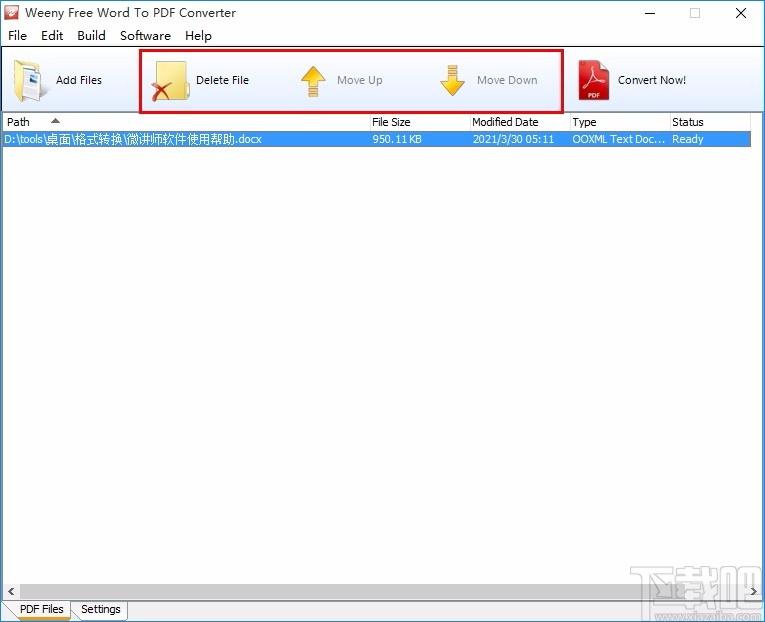Click the Delete File folder icon

[170, 81]
